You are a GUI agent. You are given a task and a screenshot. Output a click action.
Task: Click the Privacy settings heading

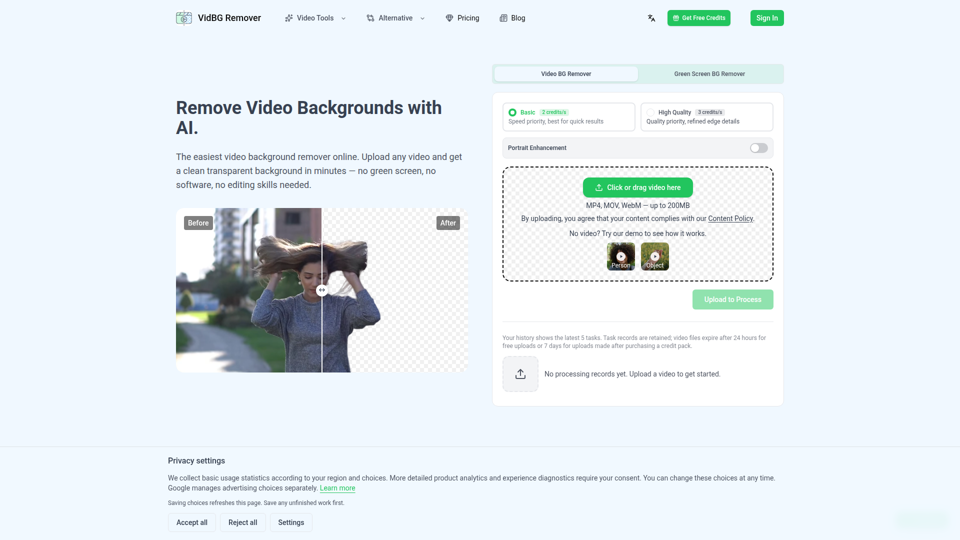197,461
